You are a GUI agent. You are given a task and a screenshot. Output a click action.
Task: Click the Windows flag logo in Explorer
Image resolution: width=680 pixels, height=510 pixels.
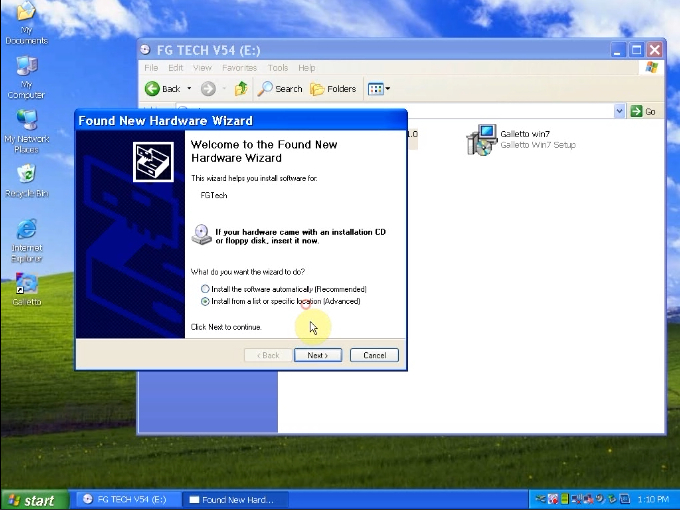pos(651,67)
